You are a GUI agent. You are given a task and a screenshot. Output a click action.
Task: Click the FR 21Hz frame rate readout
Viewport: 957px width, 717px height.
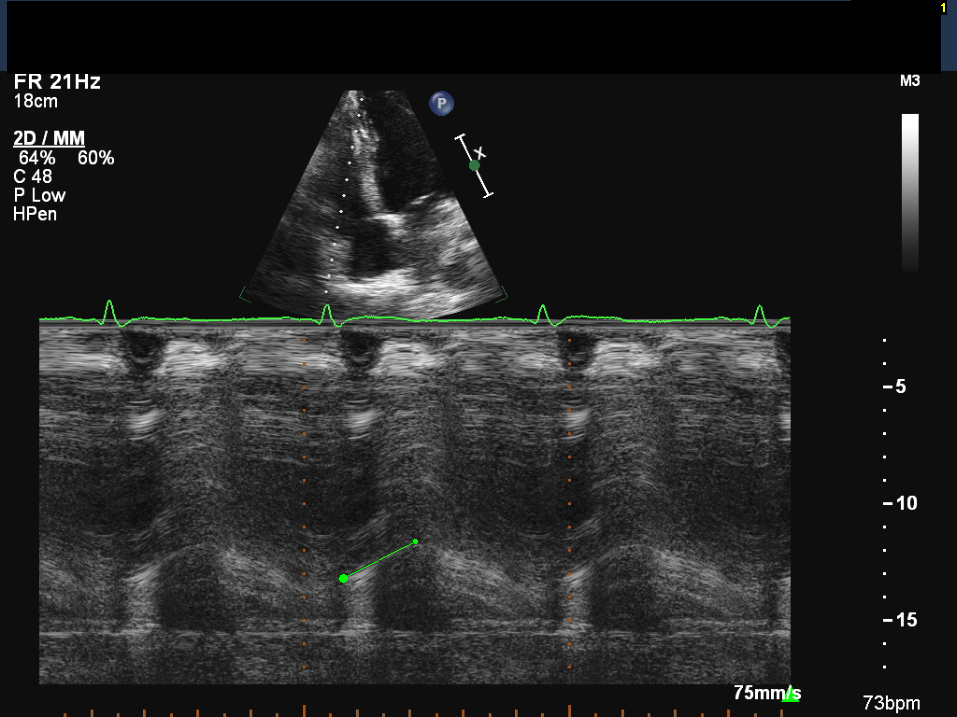click(x=57, y=82)
